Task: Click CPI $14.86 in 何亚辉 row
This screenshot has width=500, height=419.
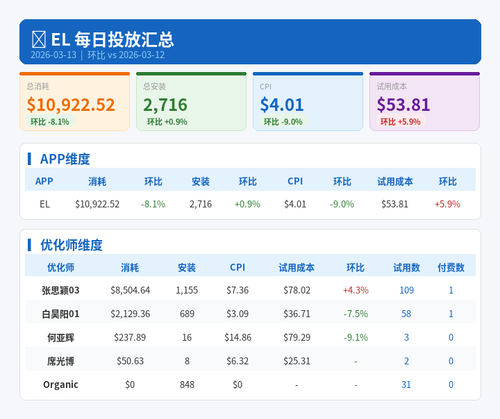Action: (x=238, y=338)
